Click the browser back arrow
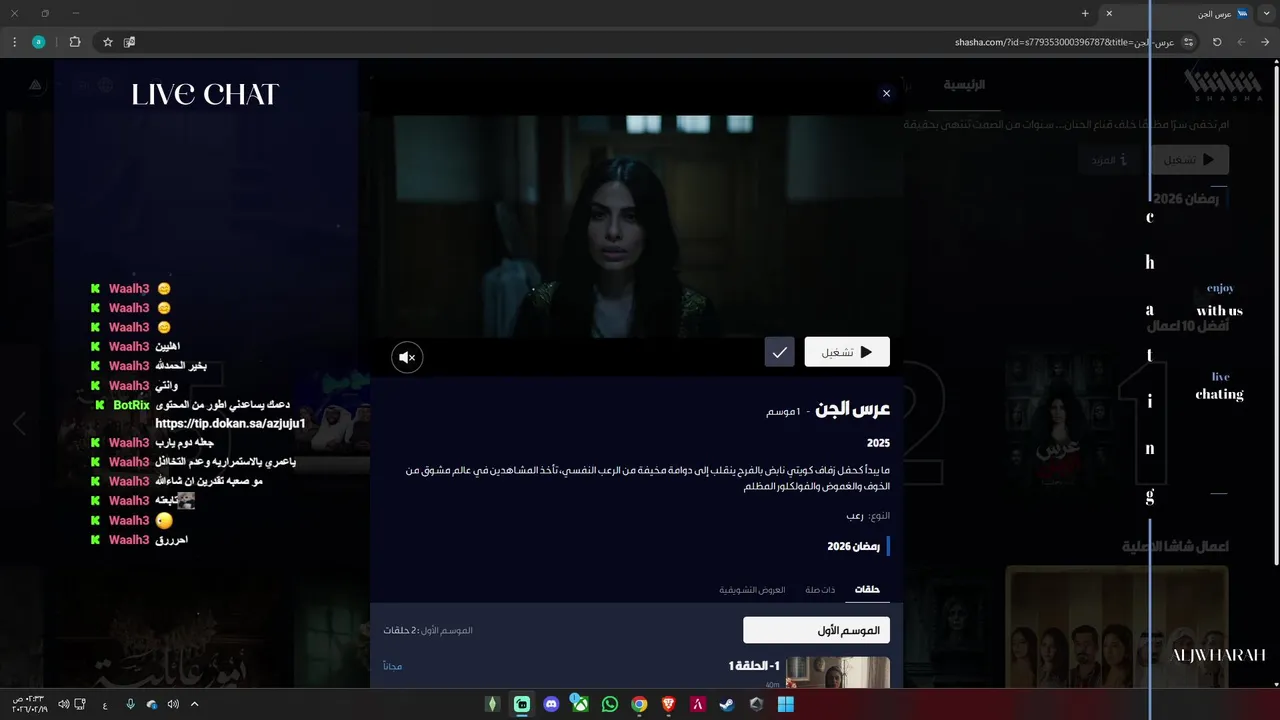Viewport: 1280px width, 720px height. coord(1265,42)
